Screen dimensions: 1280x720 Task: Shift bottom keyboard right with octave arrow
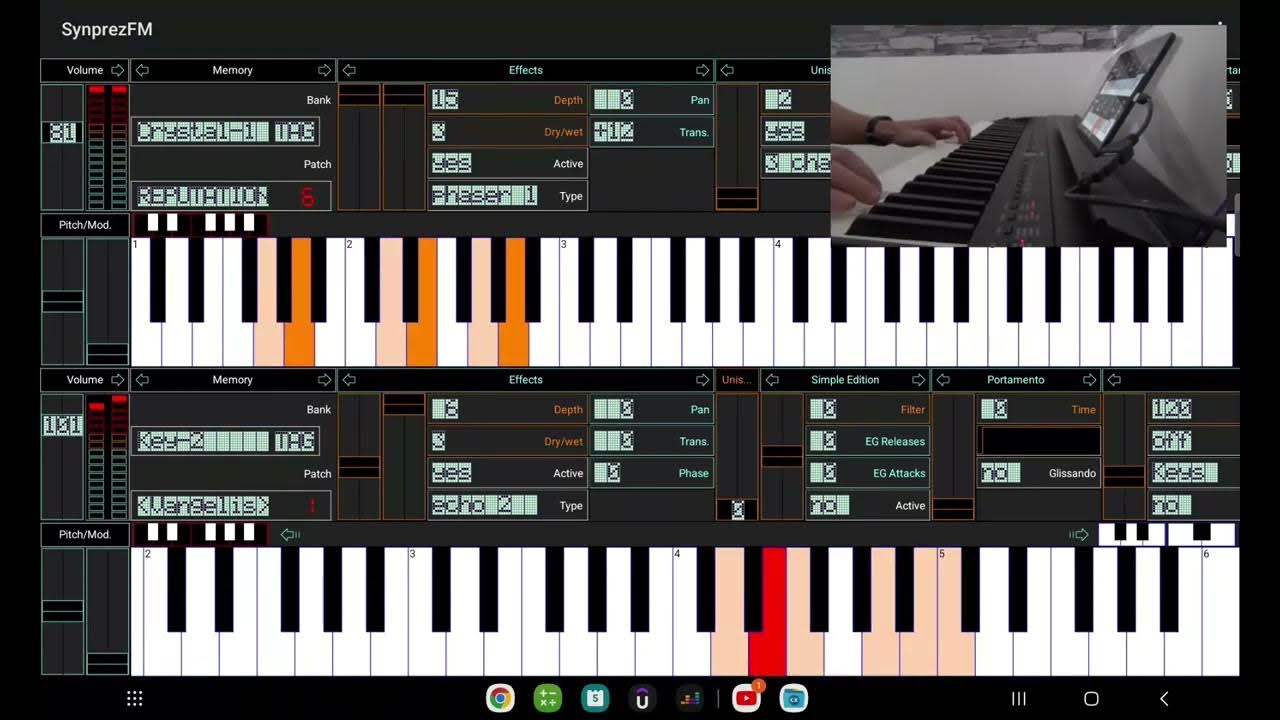(1079, 535)
